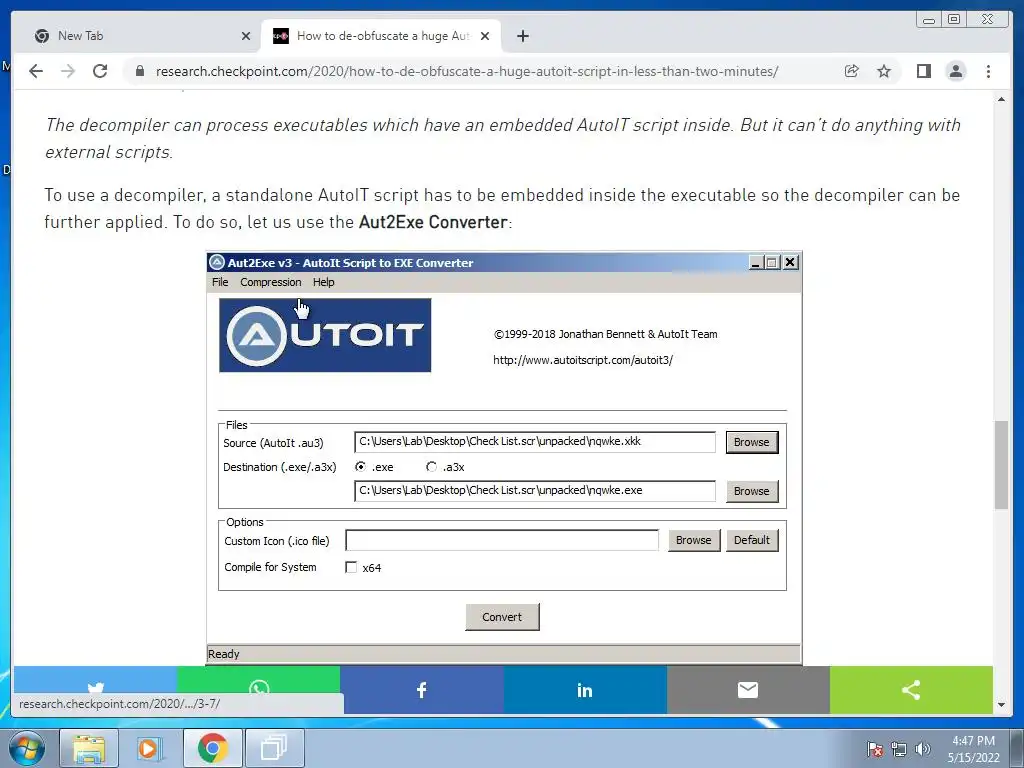The height and width of the screenshot is (768, 1024).
Task: Open File Explorer from taskbar
Action: [89, 748]
